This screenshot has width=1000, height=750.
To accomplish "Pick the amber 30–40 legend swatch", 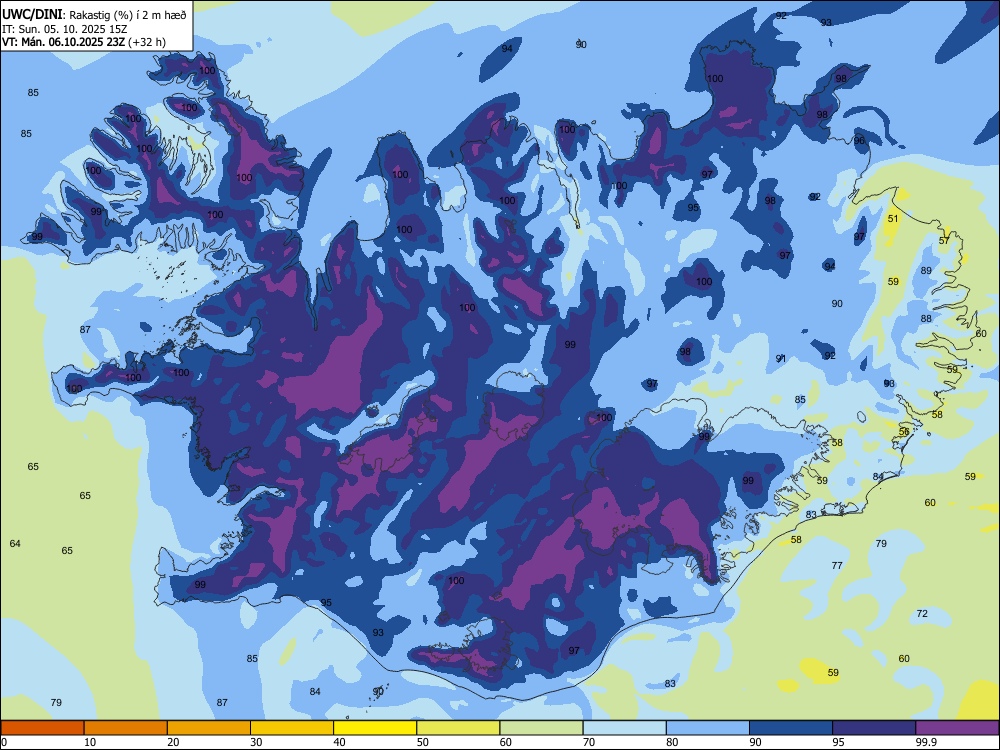I will (x=291, y=728).
